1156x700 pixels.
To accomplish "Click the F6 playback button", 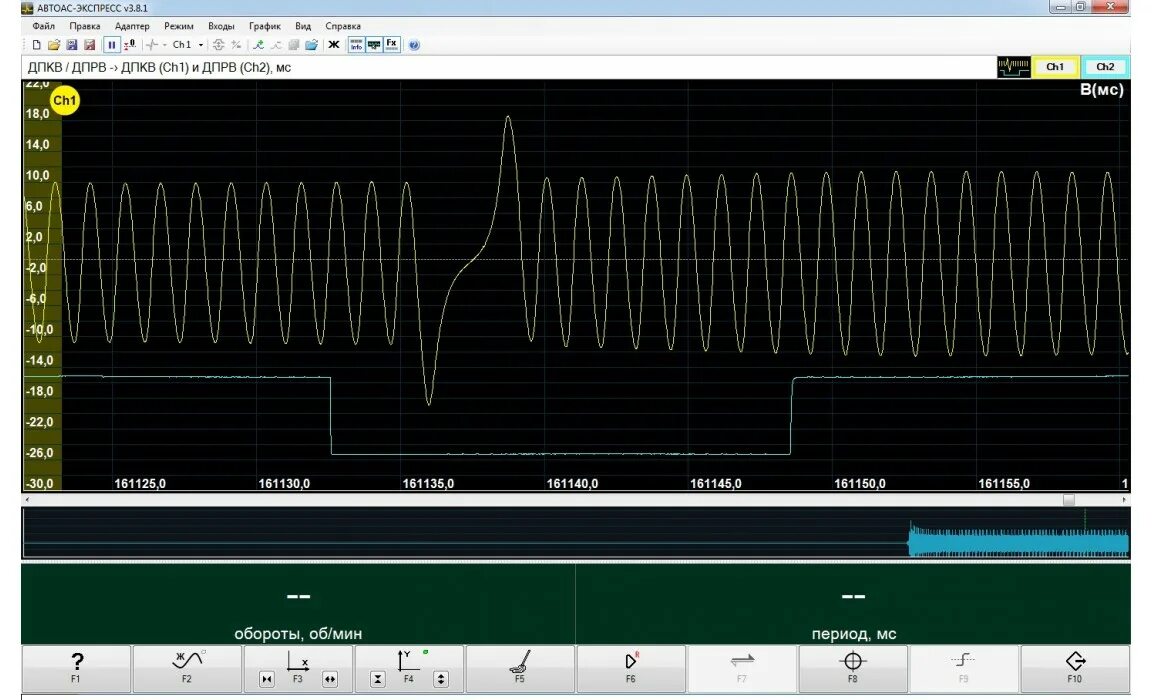I will point(631,667).
